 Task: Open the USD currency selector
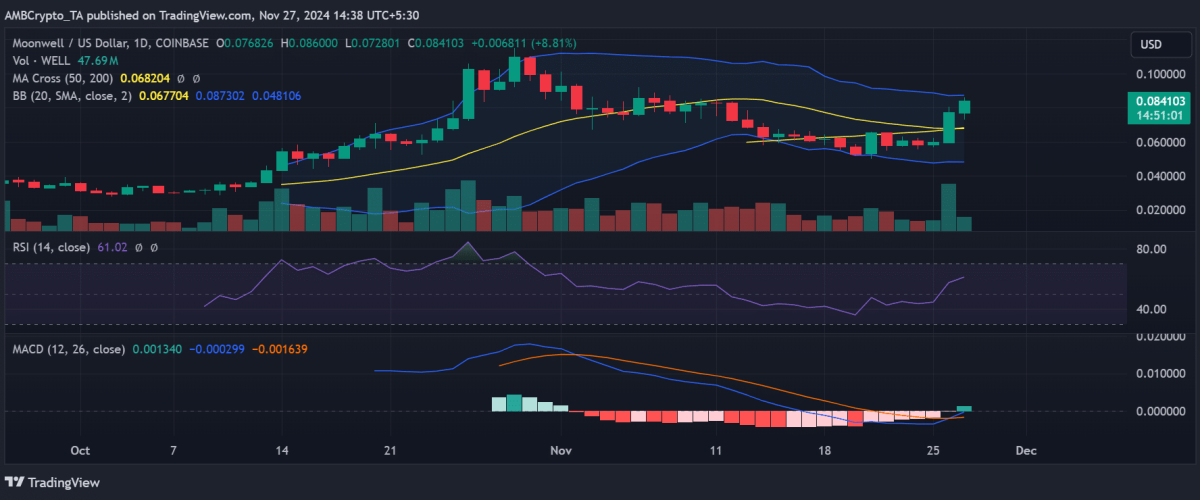coord(1153,44)
